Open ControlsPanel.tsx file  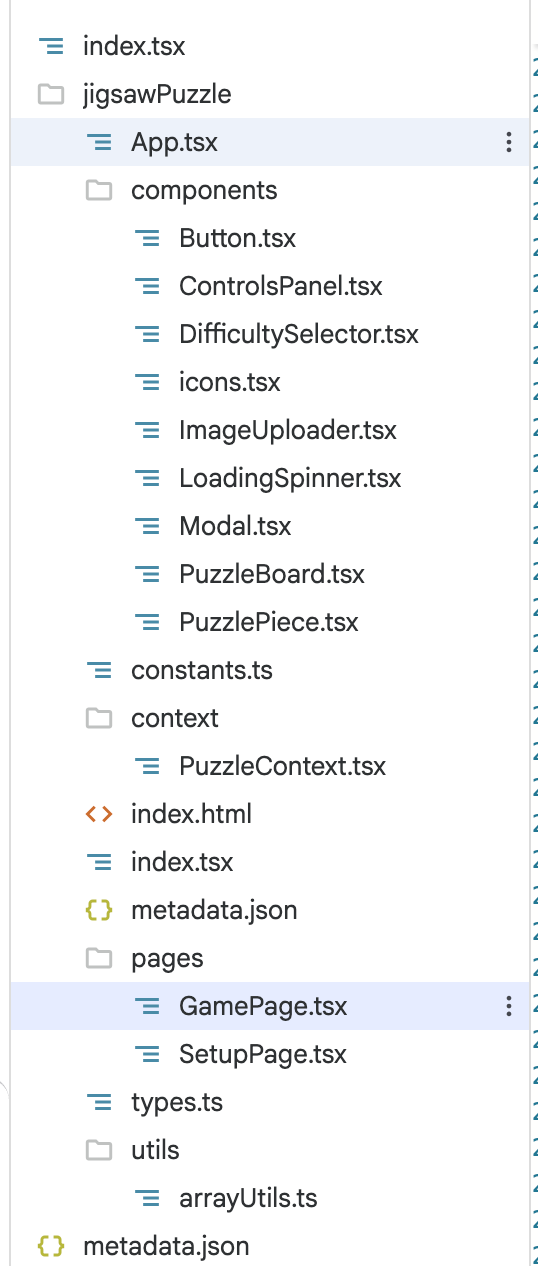click(281, 286)
